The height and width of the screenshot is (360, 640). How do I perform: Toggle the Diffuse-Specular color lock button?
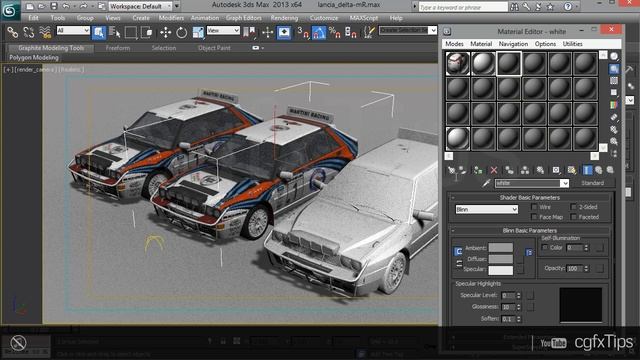(459, 264)
